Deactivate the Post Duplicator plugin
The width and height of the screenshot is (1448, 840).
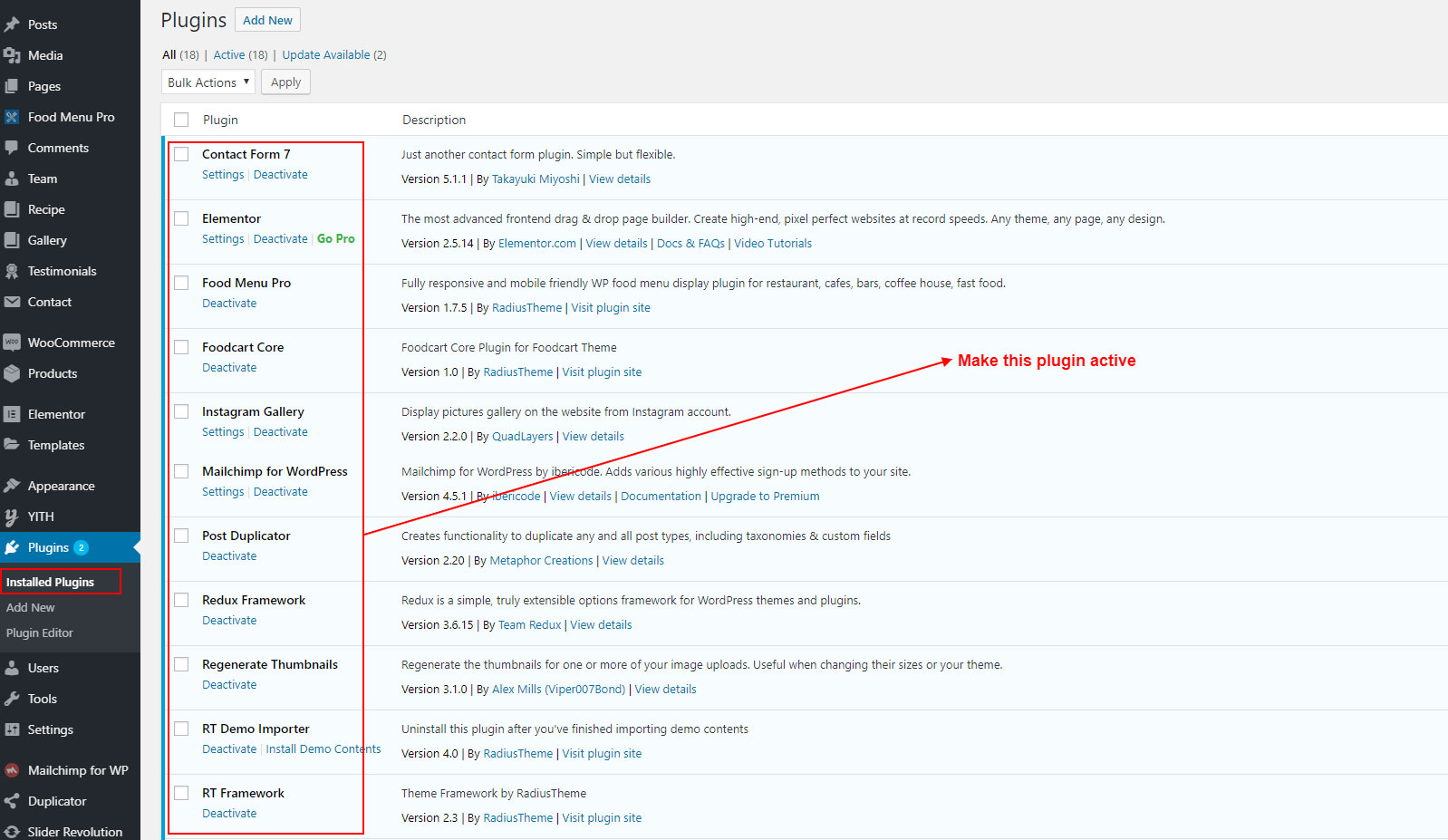[x=229, y=556]
